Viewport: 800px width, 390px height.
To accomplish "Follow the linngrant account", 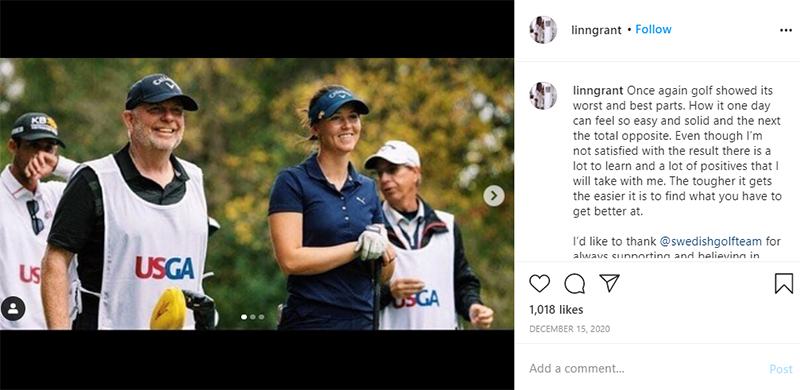I will tap(653, 30).
